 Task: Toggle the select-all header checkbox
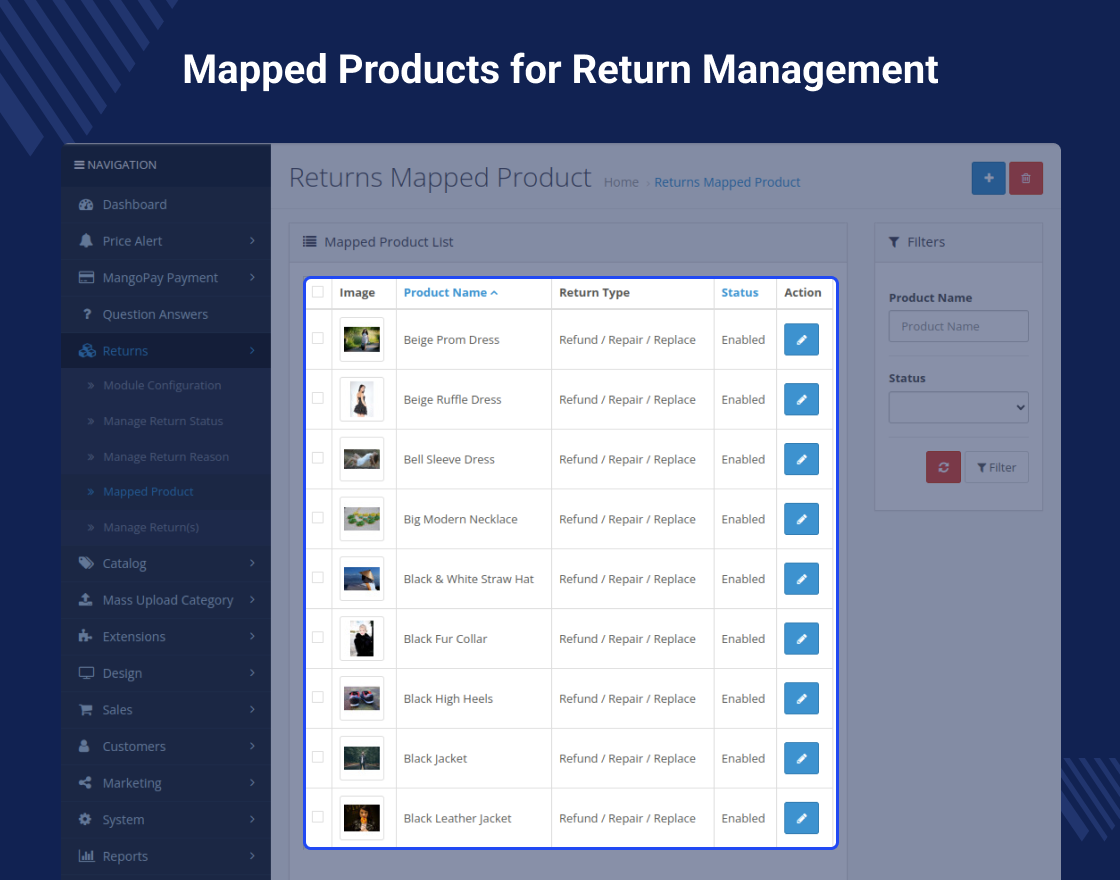coord(318,291)
